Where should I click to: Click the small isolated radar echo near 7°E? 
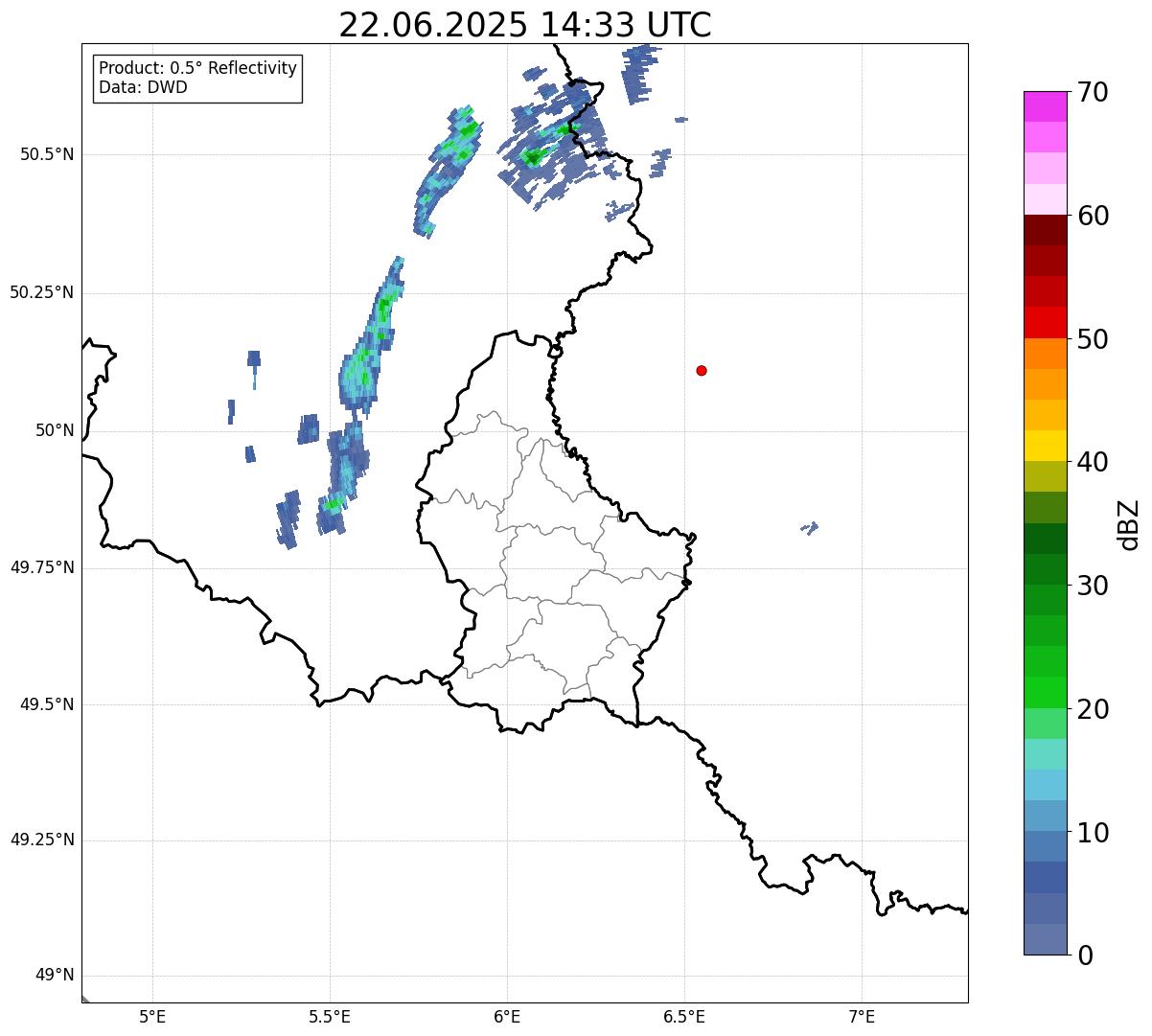(810, 527)
